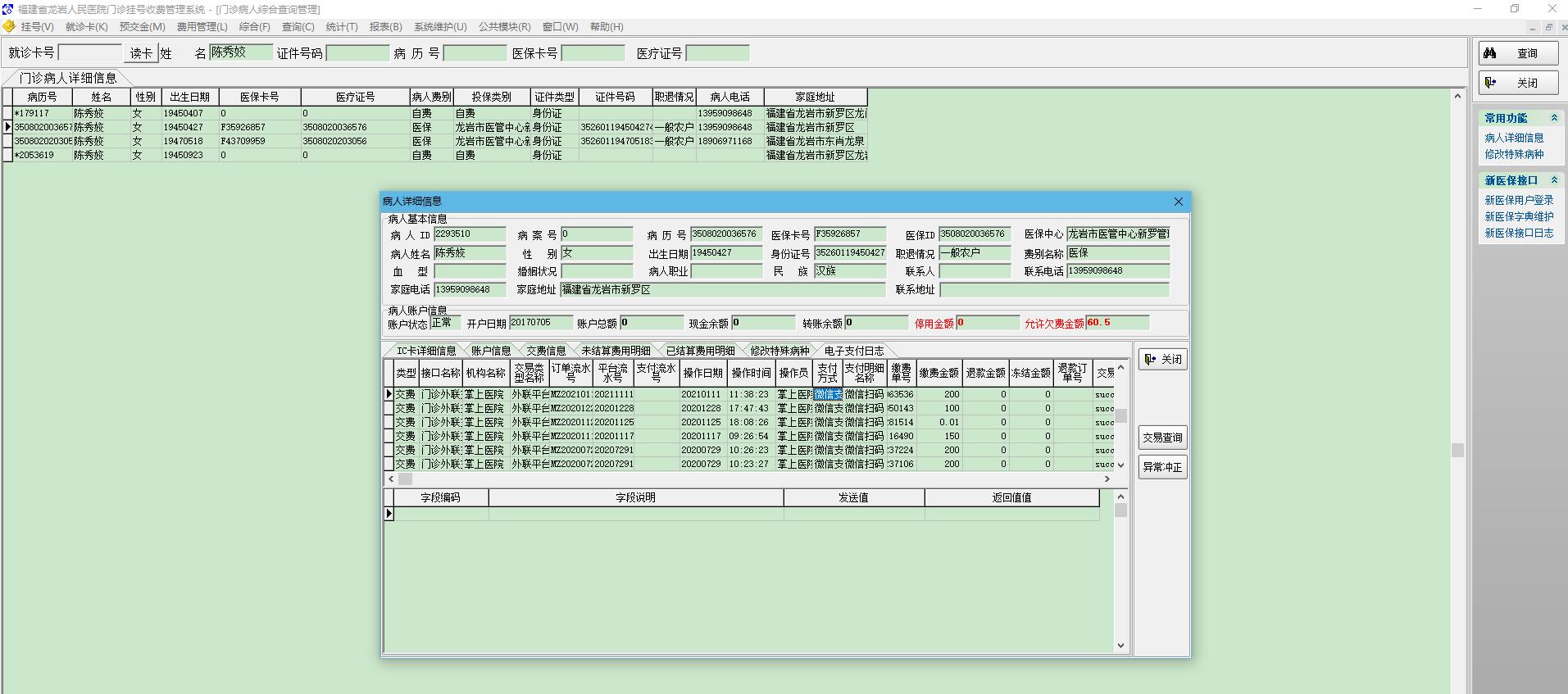Open the 挂号(V) menu
Screen dimensions: 1568x694
[x=37, y=27]
